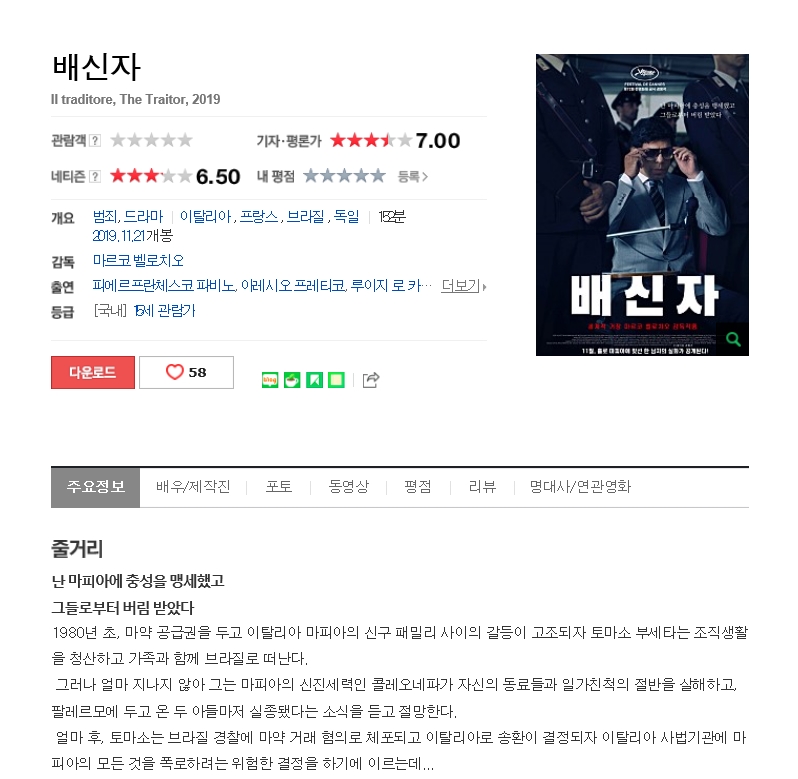Open the 배신자 movie poster thumbnail

coord(642,205)
